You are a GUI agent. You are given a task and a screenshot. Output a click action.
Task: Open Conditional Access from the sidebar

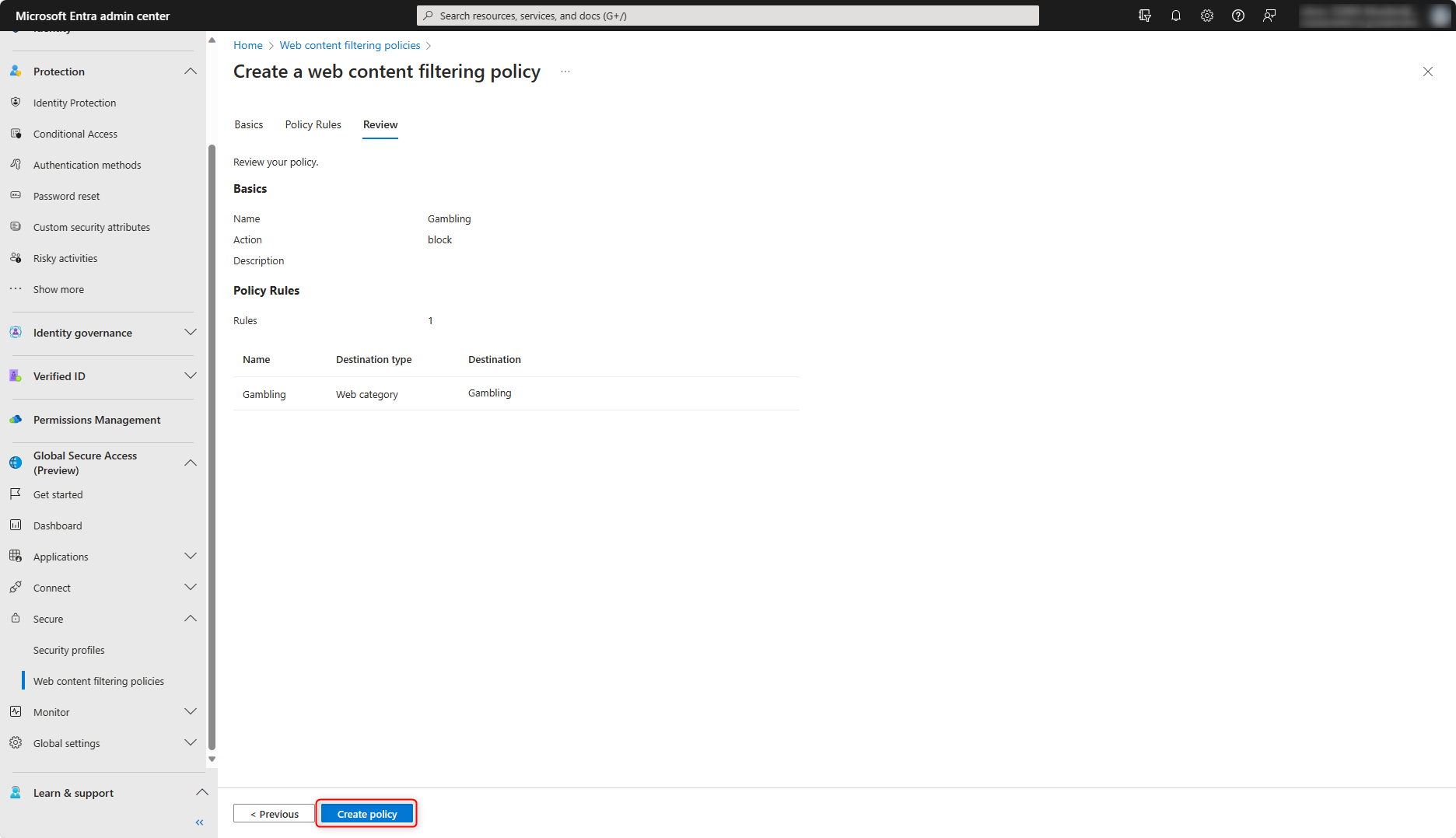pos(75,133)
